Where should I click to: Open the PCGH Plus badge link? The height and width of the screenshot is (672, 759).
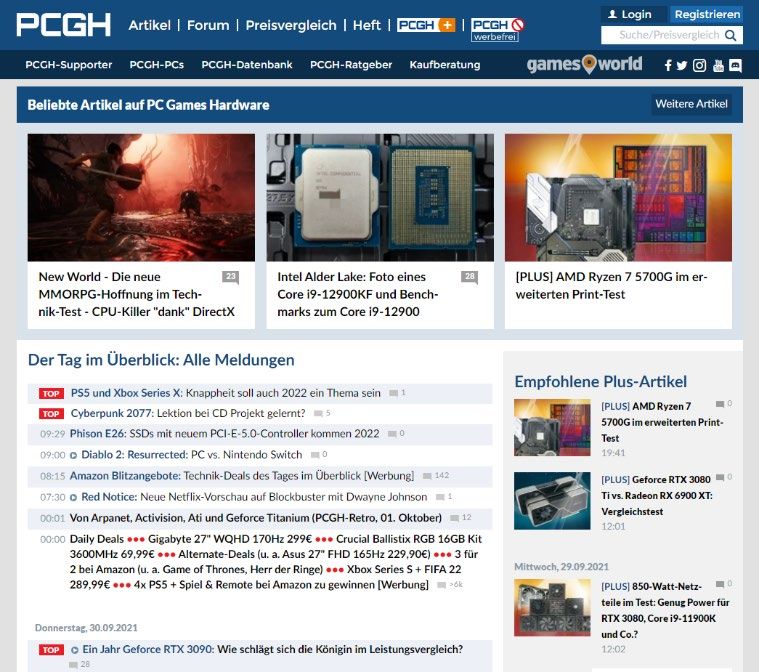(426, 25)
